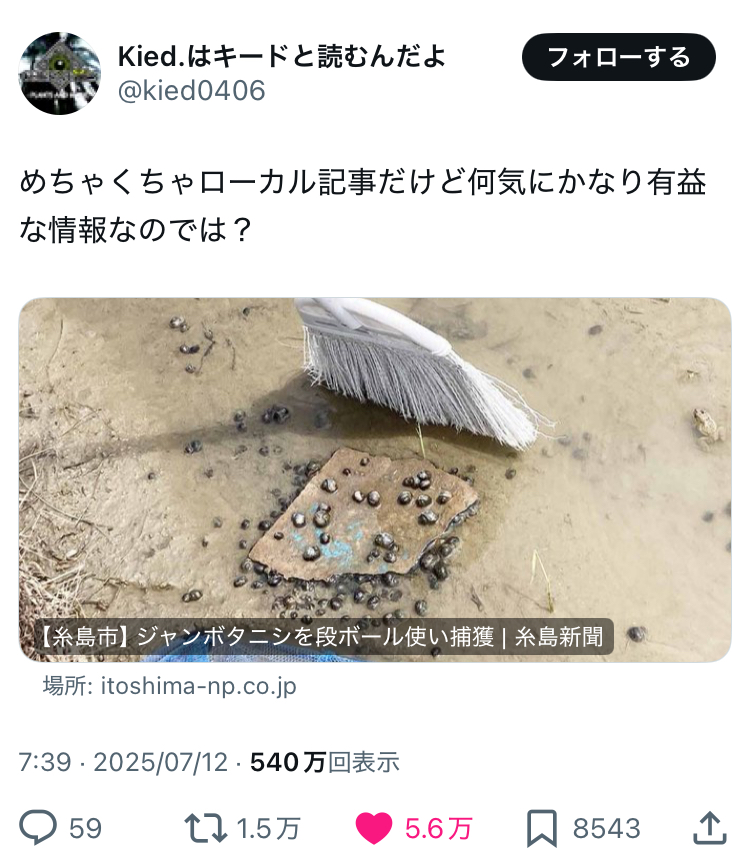Click the フォローする follow button
The image size is (732, 866).
[x=619, y=57]
